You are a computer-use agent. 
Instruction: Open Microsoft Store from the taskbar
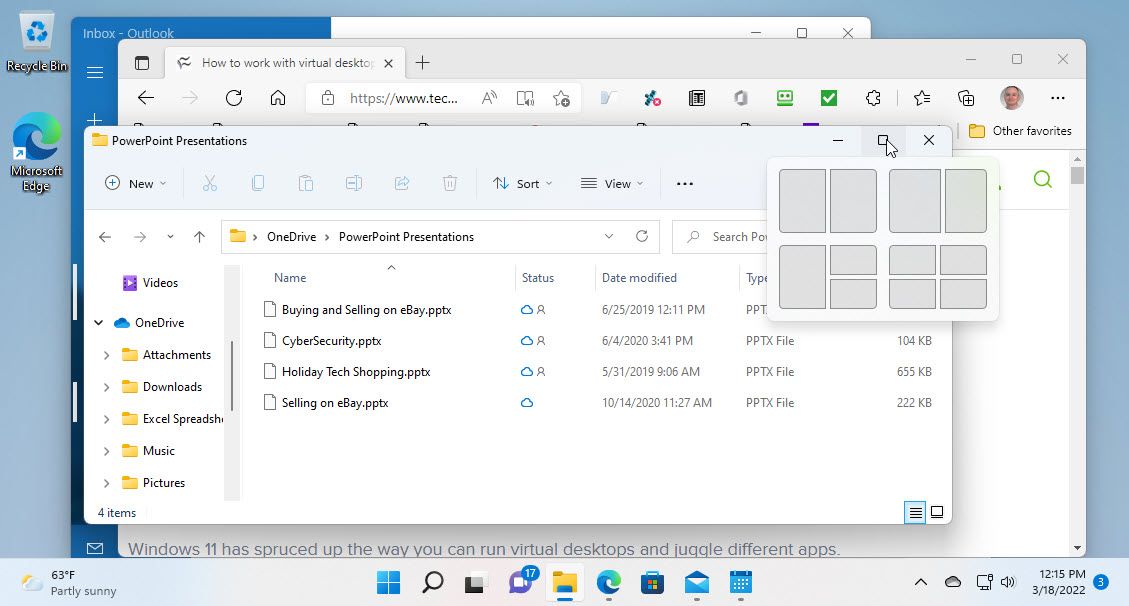click(x=652, y=582)
